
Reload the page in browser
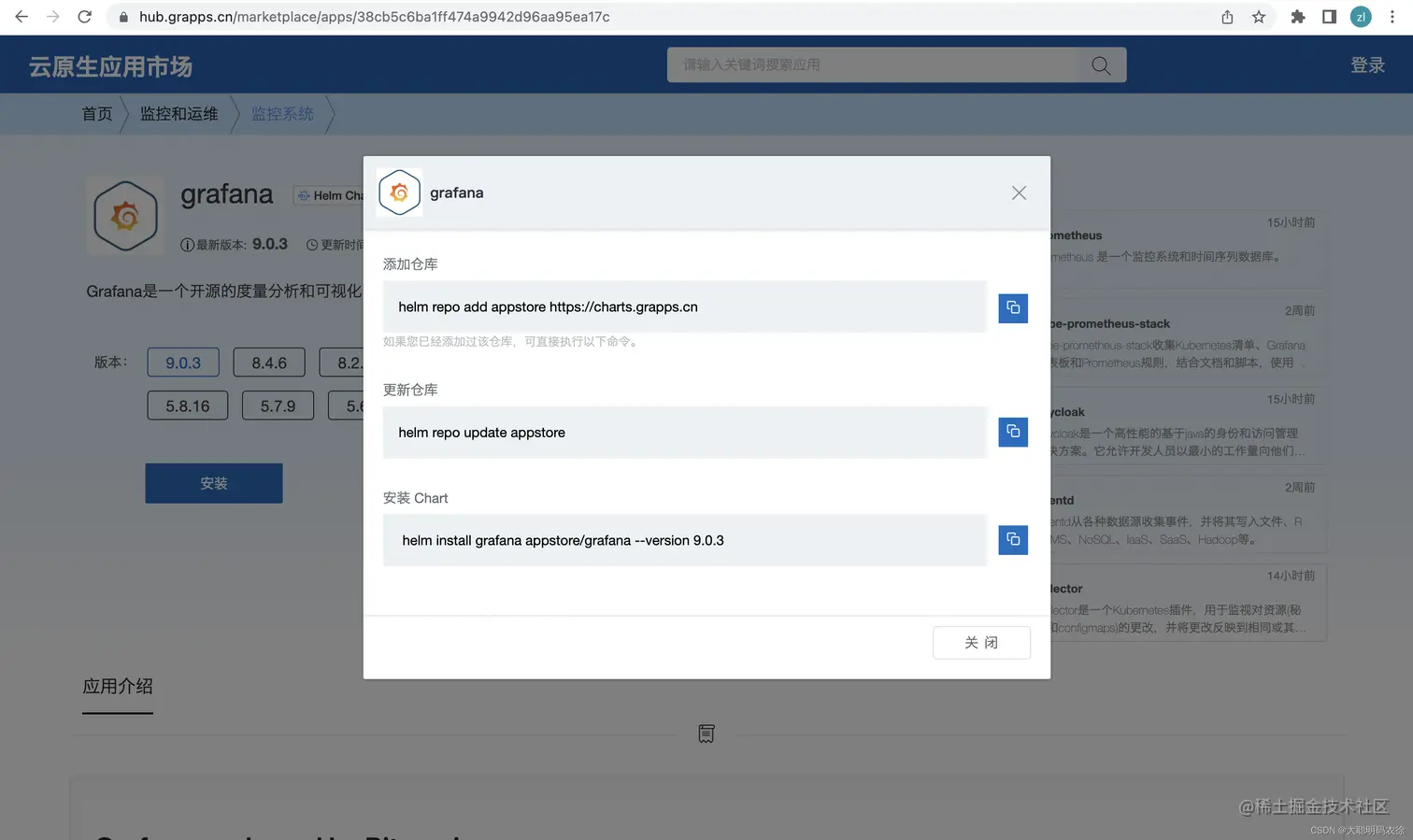tap(84, 17)
